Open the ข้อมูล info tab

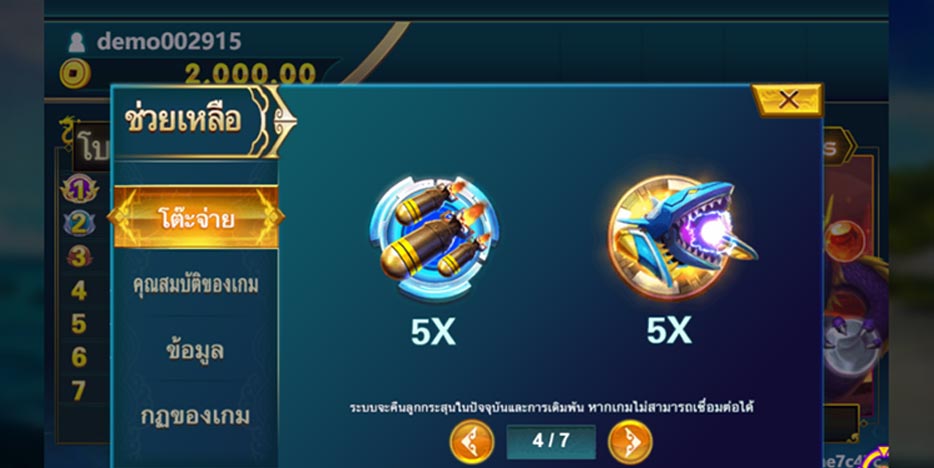point(195,350)
